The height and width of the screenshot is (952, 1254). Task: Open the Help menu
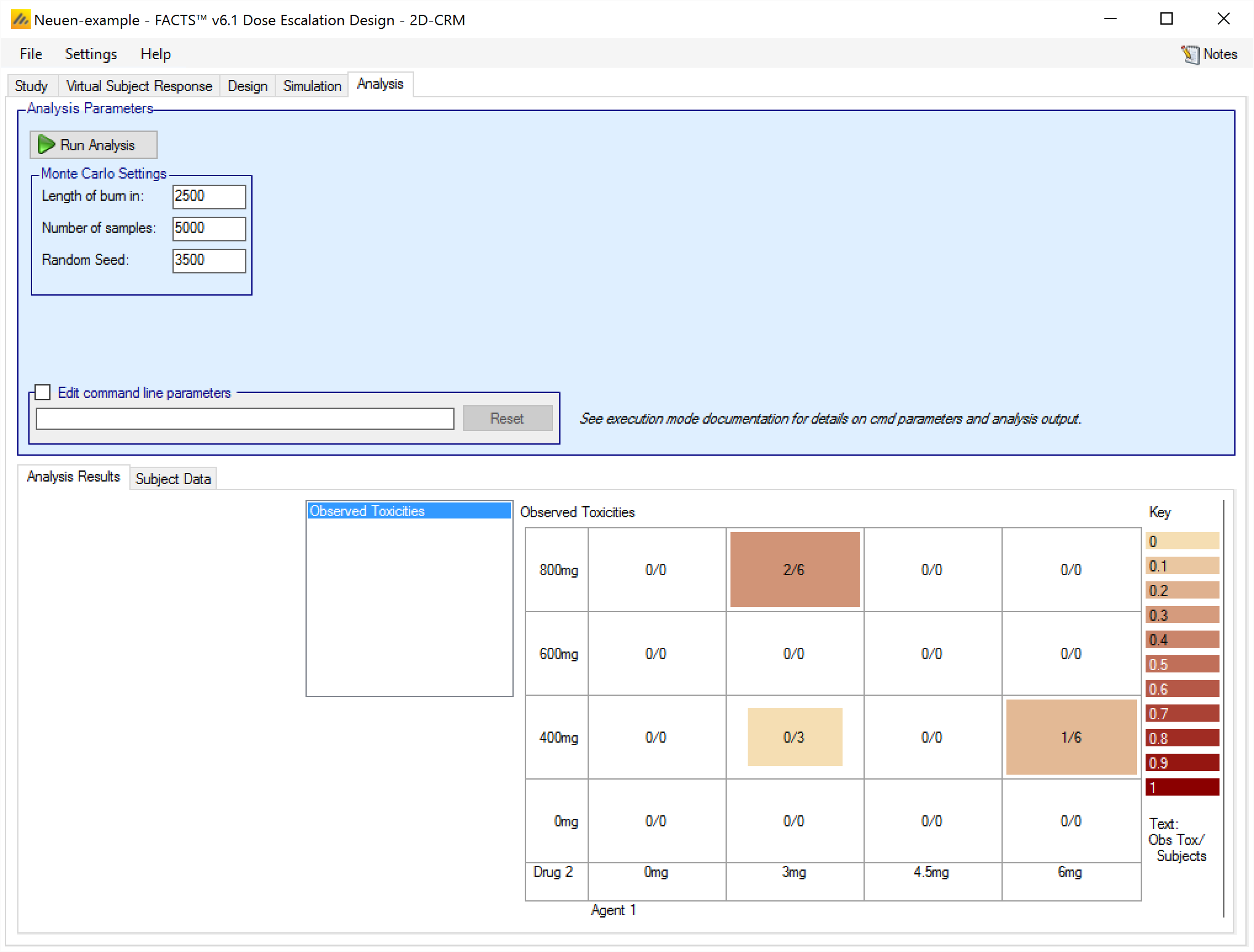point(155,54)
